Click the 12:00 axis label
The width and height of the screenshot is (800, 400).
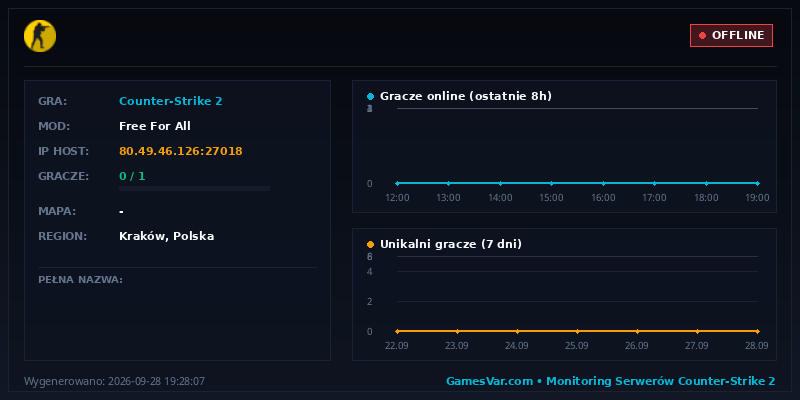[397, 198]
